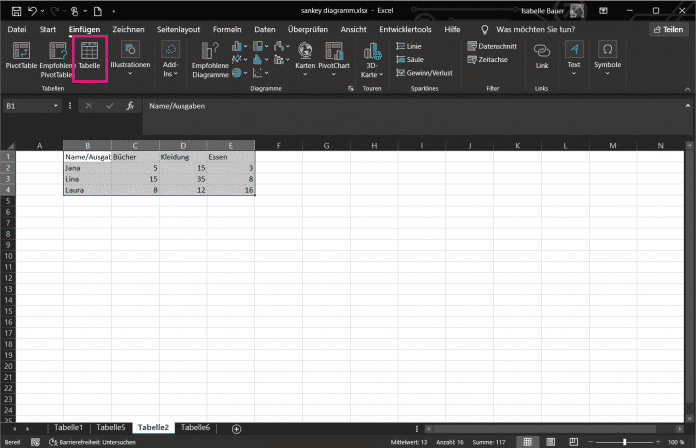The width and height of the screenshot is (696, 448).
Task: Click the Name Box showing B1
Action: pos(30,105)
